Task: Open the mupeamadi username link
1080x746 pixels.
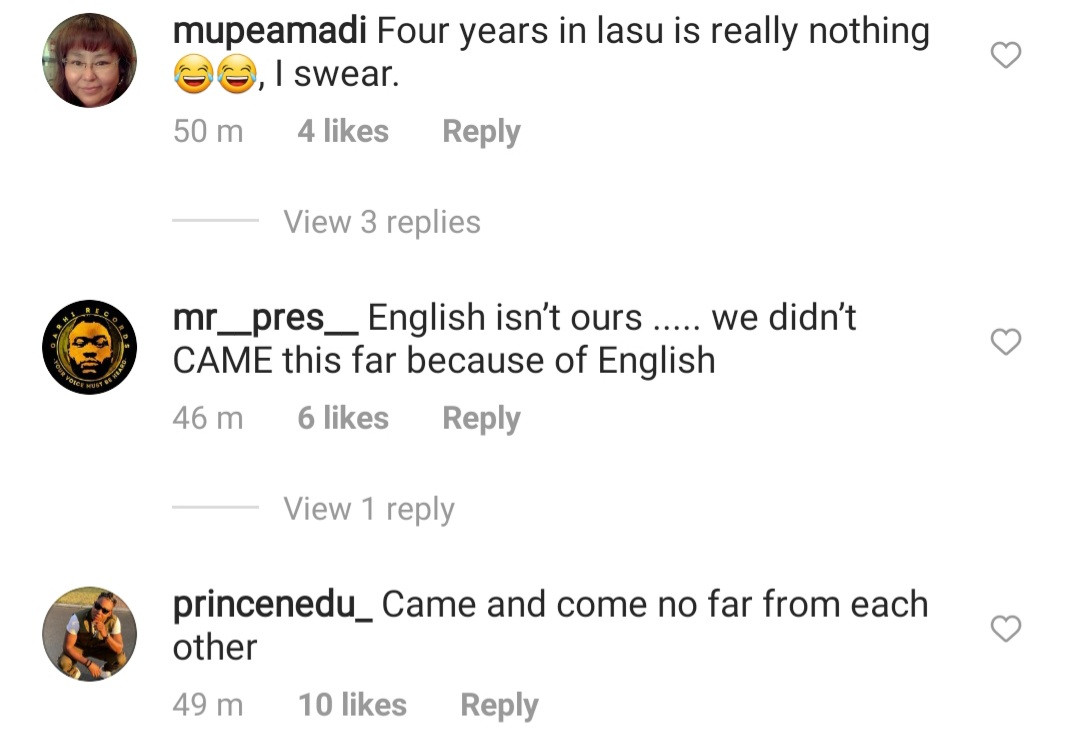Action: [270, 33]
